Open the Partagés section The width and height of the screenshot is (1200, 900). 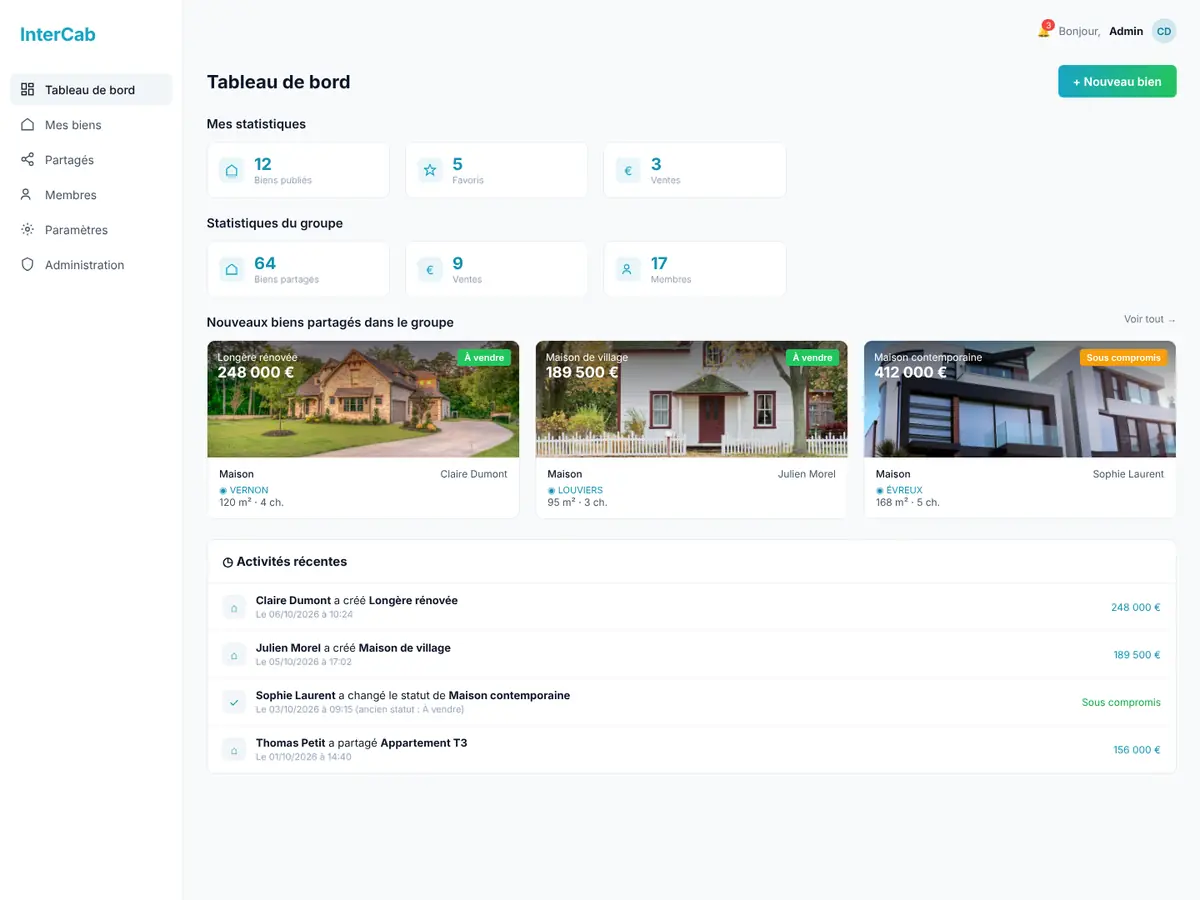tap(91, 160)
